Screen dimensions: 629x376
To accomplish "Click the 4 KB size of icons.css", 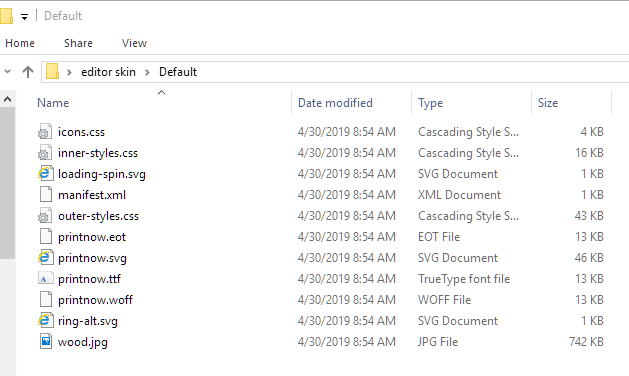I will tap(592, 132).
